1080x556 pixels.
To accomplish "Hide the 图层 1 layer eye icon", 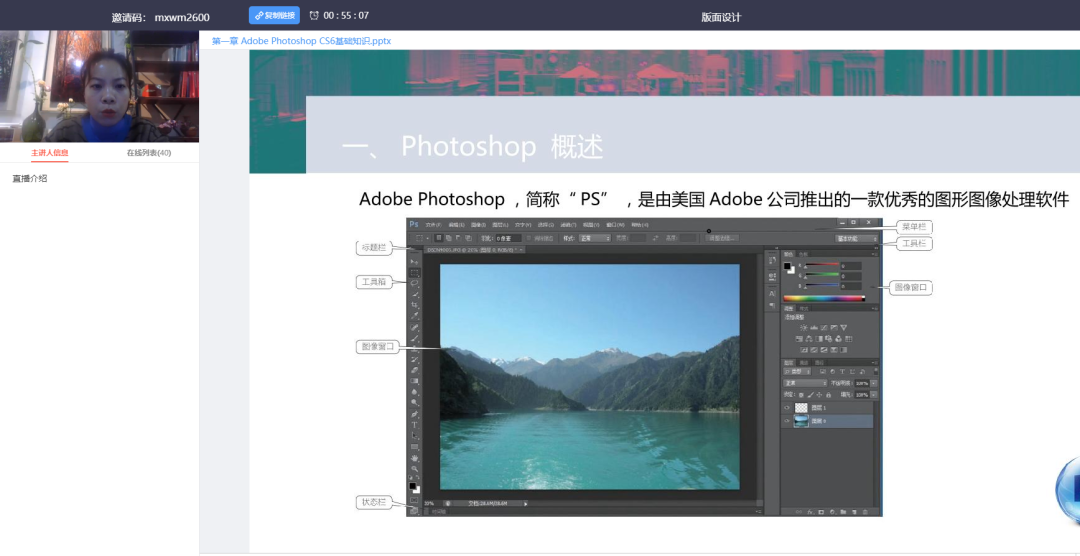I will pos(787,408).
